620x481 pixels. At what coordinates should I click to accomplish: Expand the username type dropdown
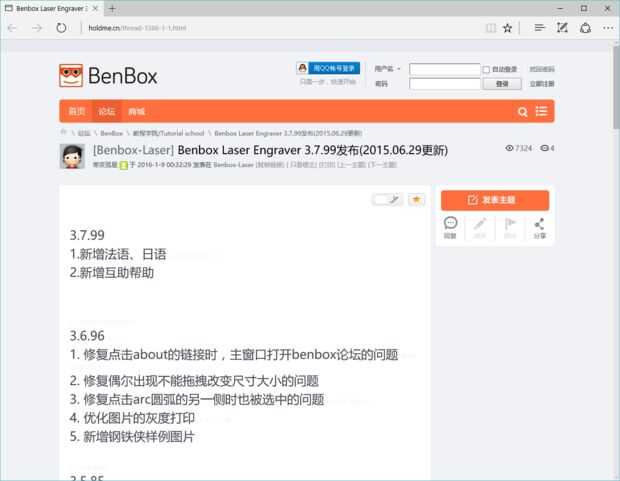(388, 69)
